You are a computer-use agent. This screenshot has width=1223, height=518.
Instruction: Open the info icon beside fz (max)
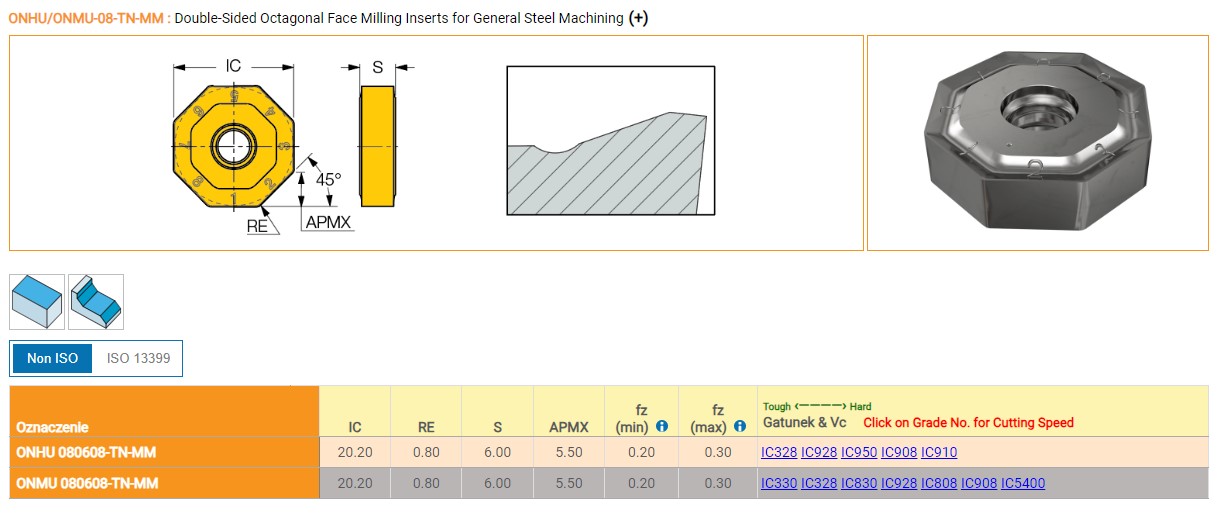(740, 426)
